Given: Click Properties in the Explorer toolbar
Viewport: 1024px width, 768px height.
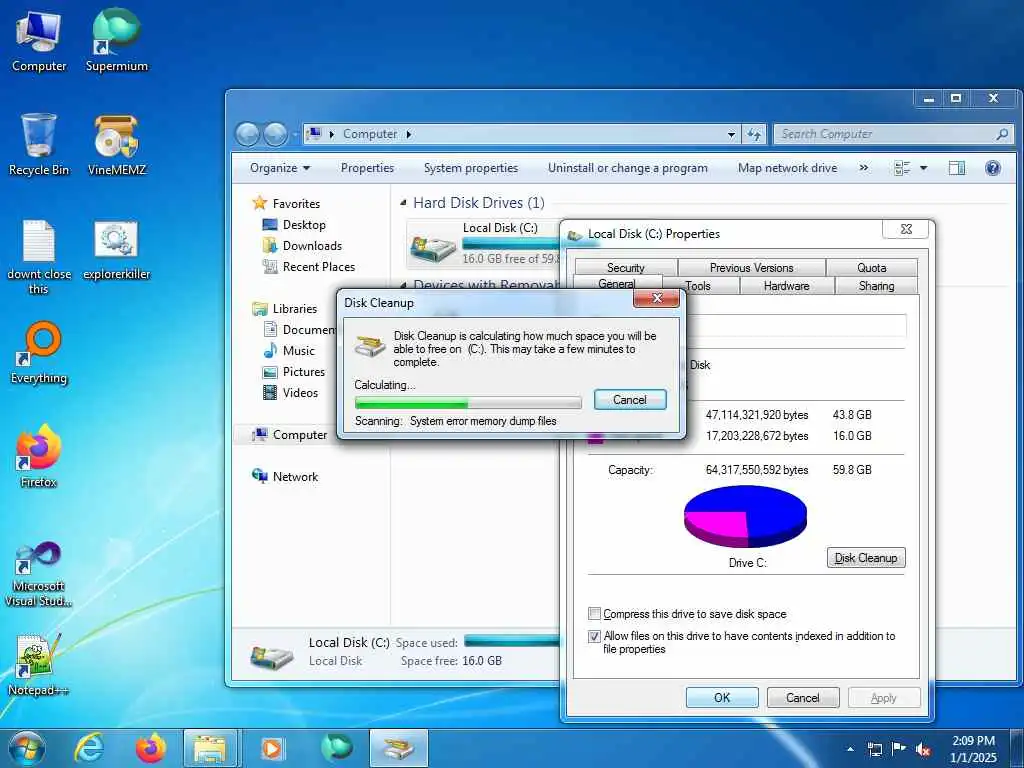Looking at the screenshot, I should pyautogui.click(x=367, y=168).
